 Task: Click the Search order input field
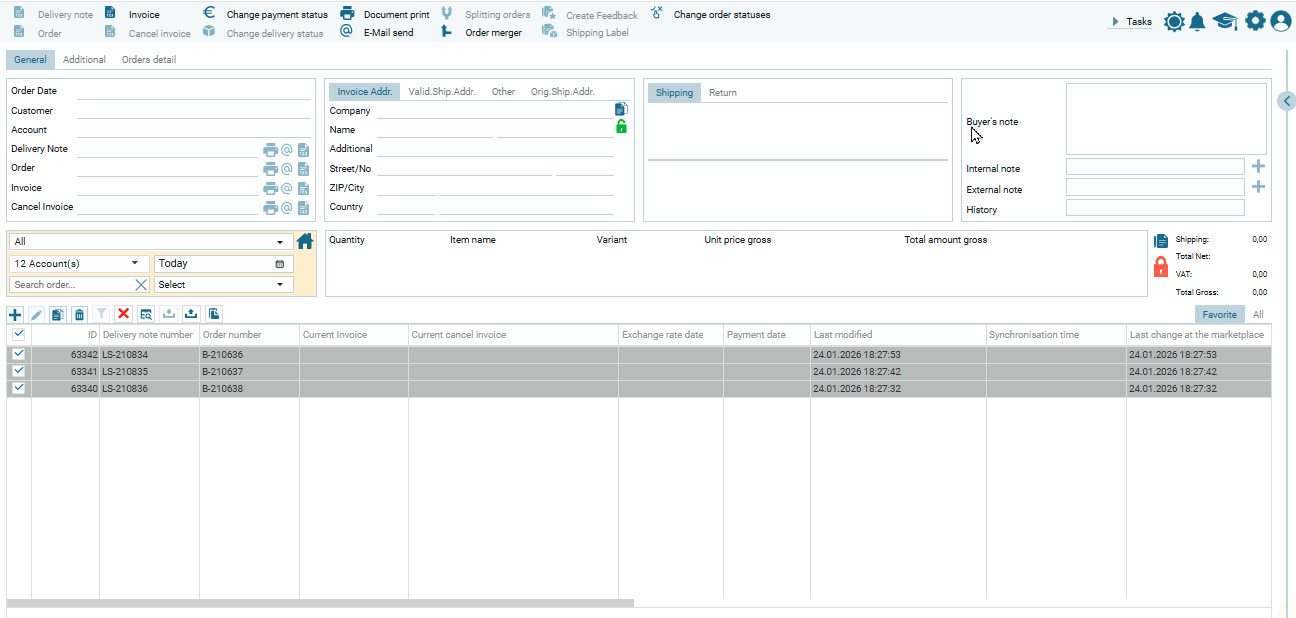(x=72, y=285)
